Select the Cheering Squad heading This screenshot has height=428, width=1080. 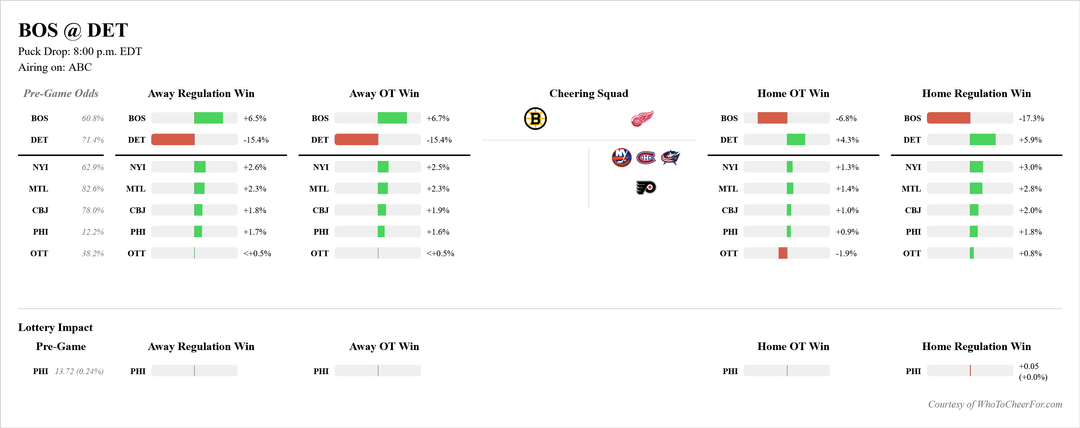pyautogui.click(x=588, y=94)
